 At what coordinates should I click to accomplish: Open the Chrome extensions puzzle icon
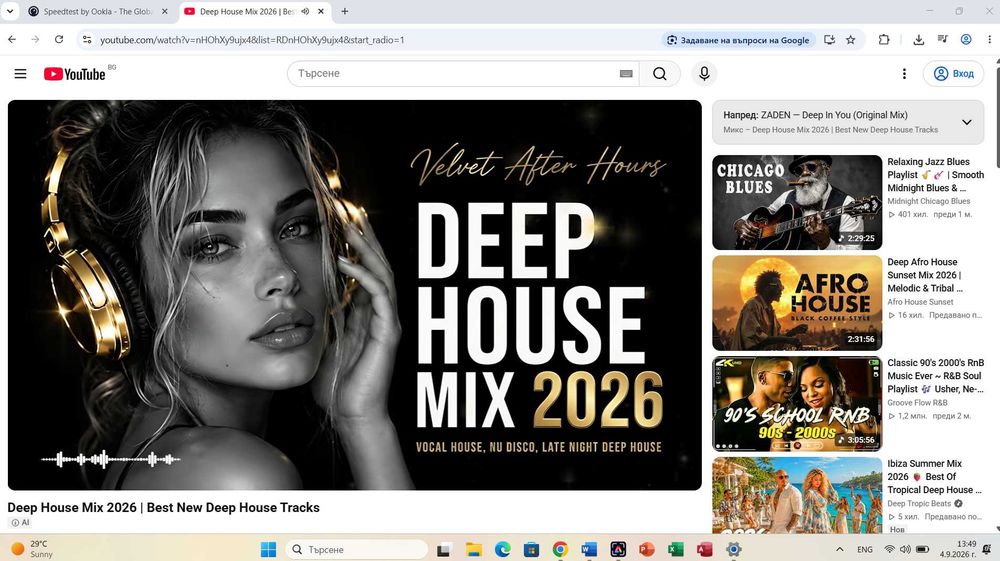point(883,40)
